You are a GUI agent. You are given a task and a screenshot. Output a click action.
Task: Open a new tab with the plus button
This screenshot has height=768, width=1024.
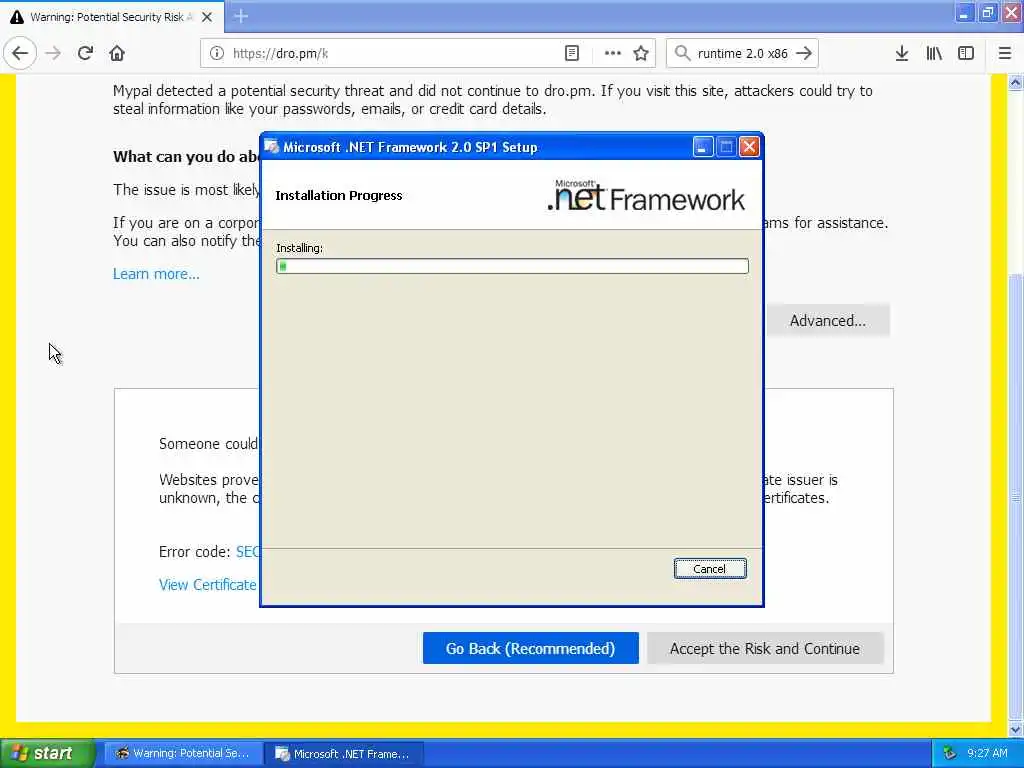[241, 16]
